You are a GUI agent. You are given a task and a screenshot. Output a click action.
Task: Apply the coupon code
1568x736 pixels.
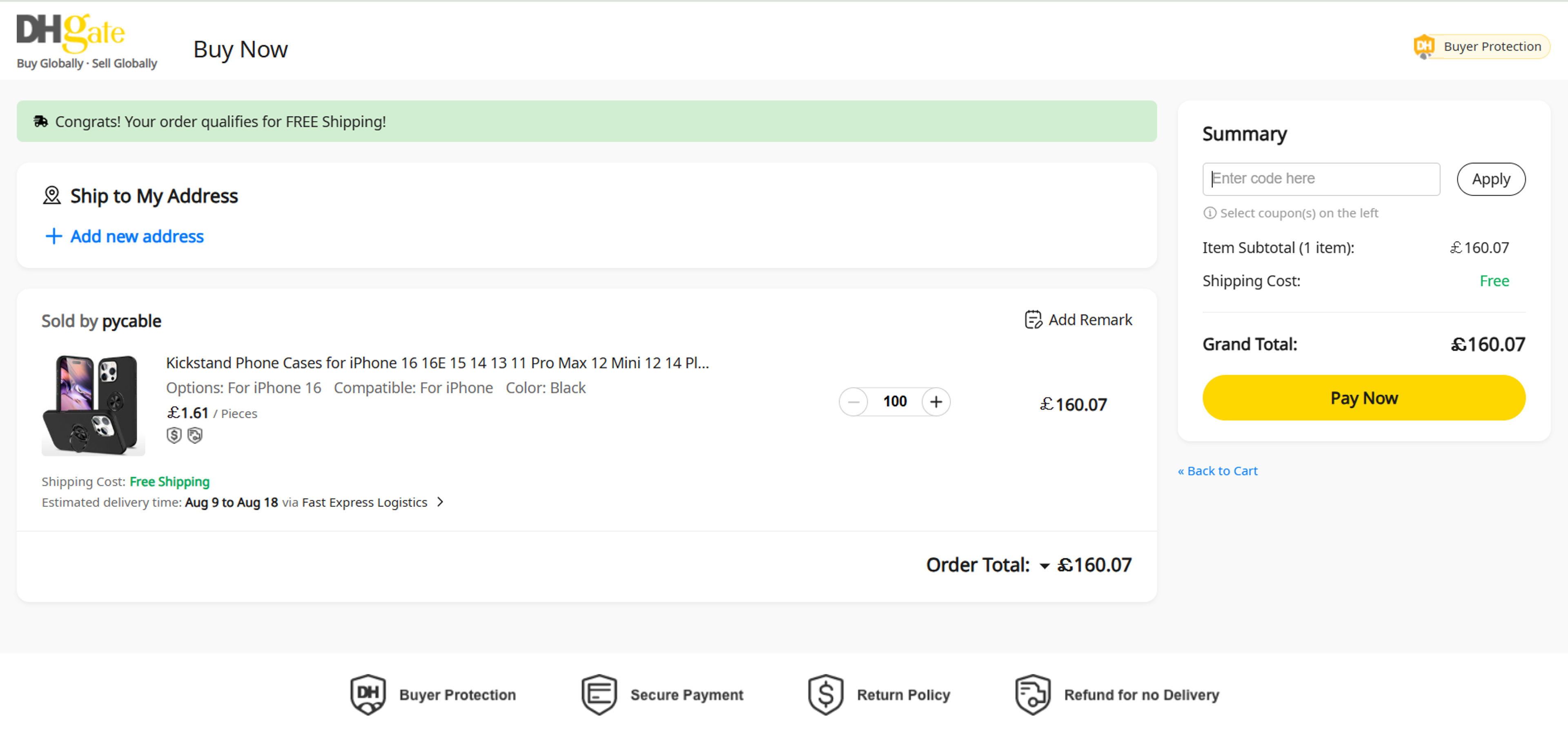(x=1491, y=179)
